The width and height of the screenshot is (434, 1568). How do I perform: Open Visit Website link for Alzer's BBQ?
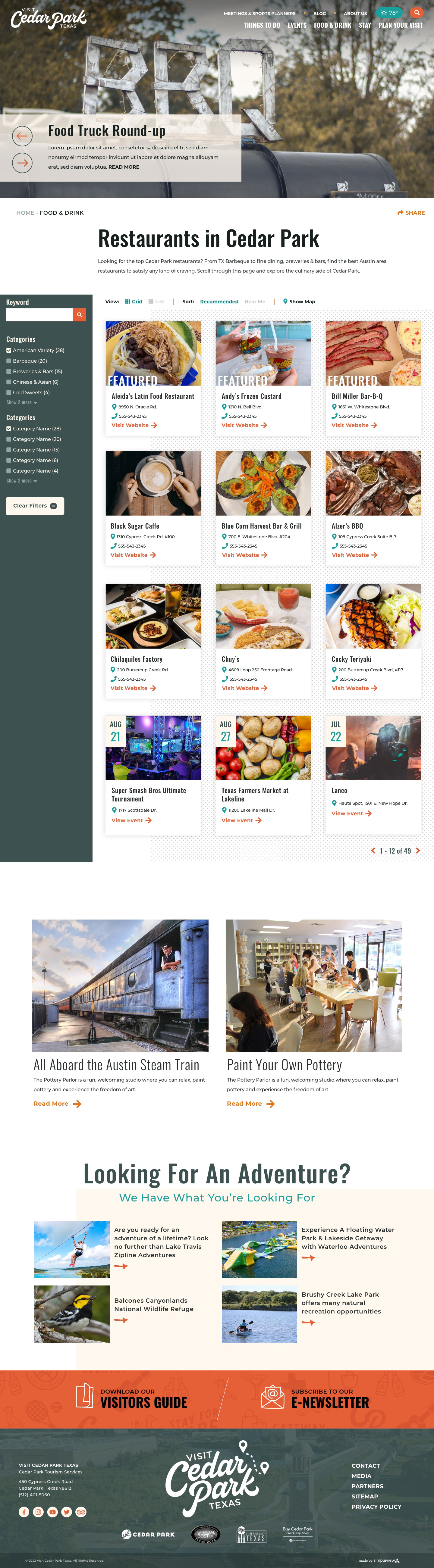[x=354, y=555]
